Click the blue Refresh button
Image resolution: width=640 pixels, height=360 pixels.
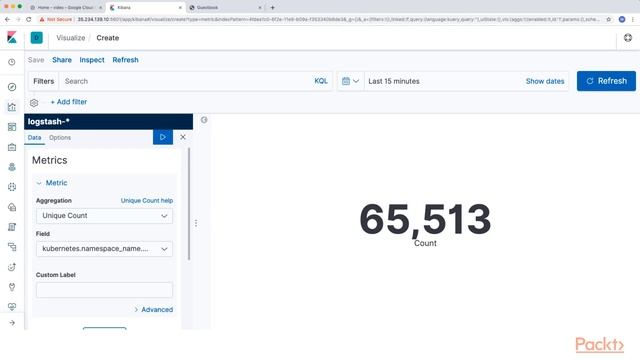(606, 81)
